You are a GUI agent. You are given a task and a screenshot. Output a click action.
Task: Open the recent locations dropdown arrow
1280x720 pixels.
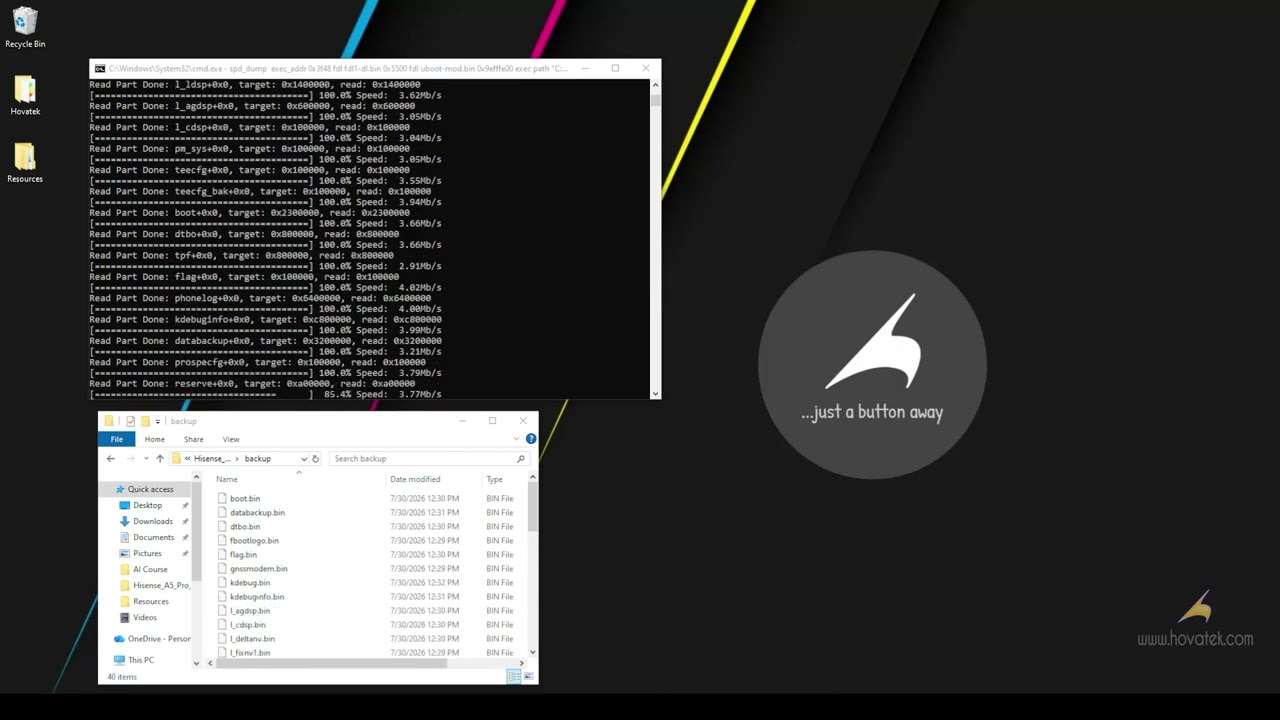point(146,459)
